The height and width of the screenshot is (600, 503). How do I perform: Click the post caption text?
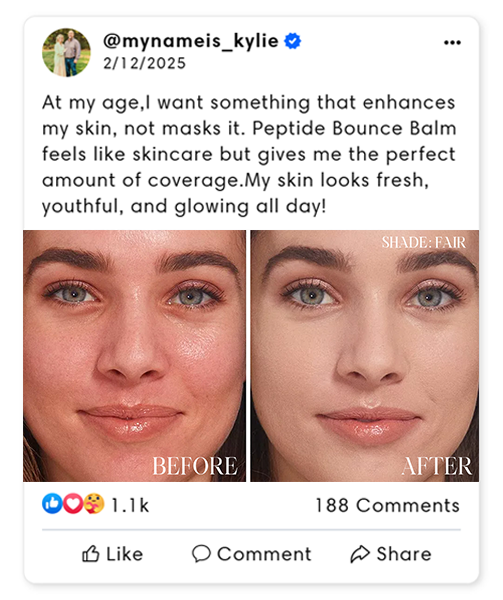[249, 155]
